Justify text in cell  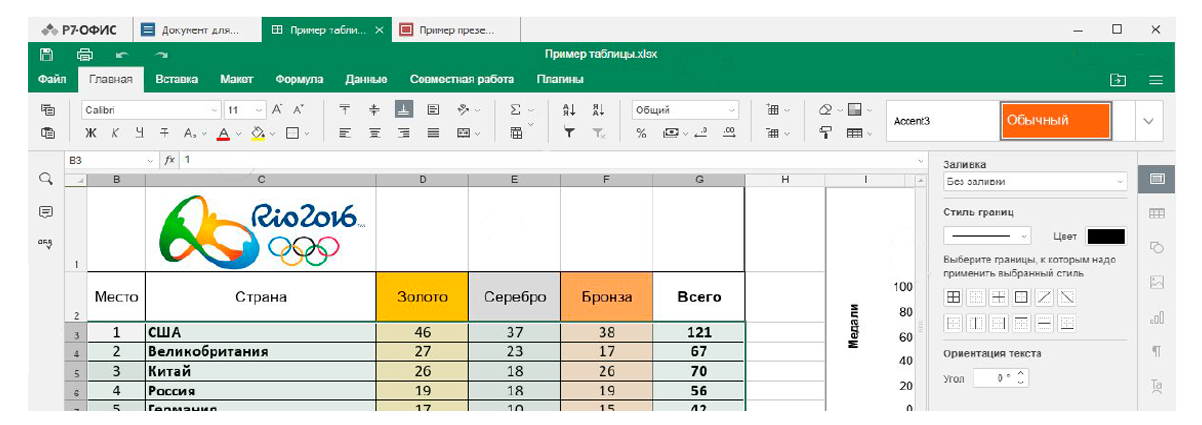click(433, 132)
